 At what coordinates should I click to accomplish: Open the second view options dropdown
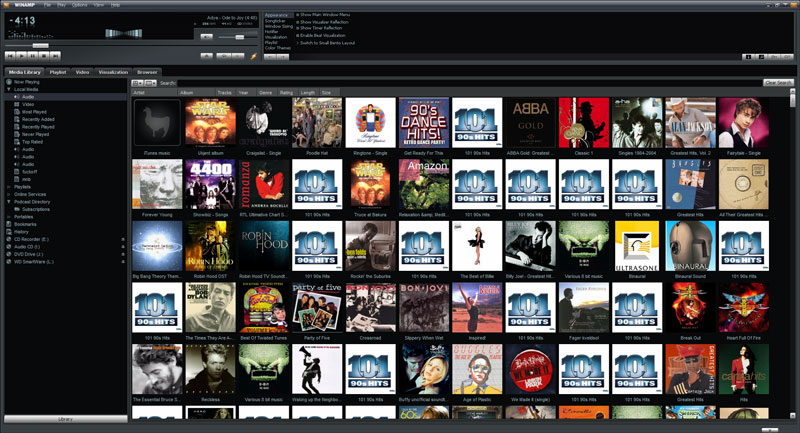tap(151, 83)
